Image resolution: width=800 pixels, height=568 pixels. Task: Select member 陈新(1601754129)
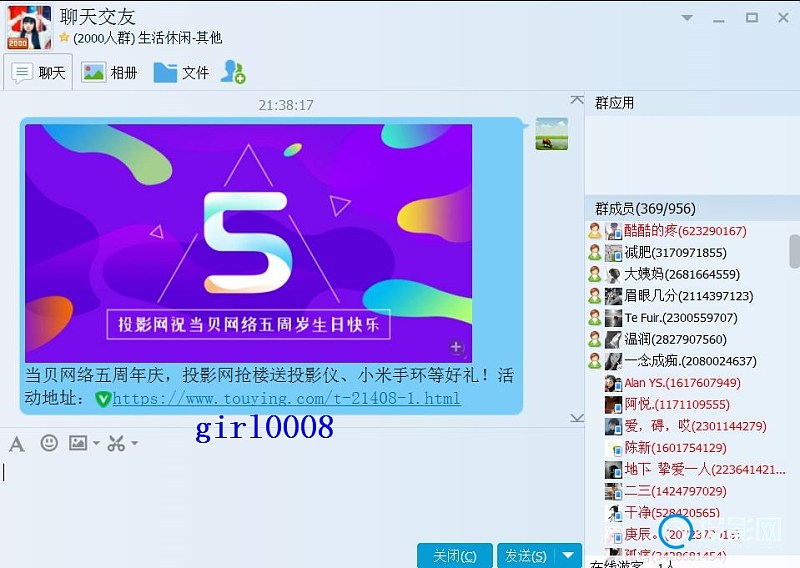click(676, 448)
